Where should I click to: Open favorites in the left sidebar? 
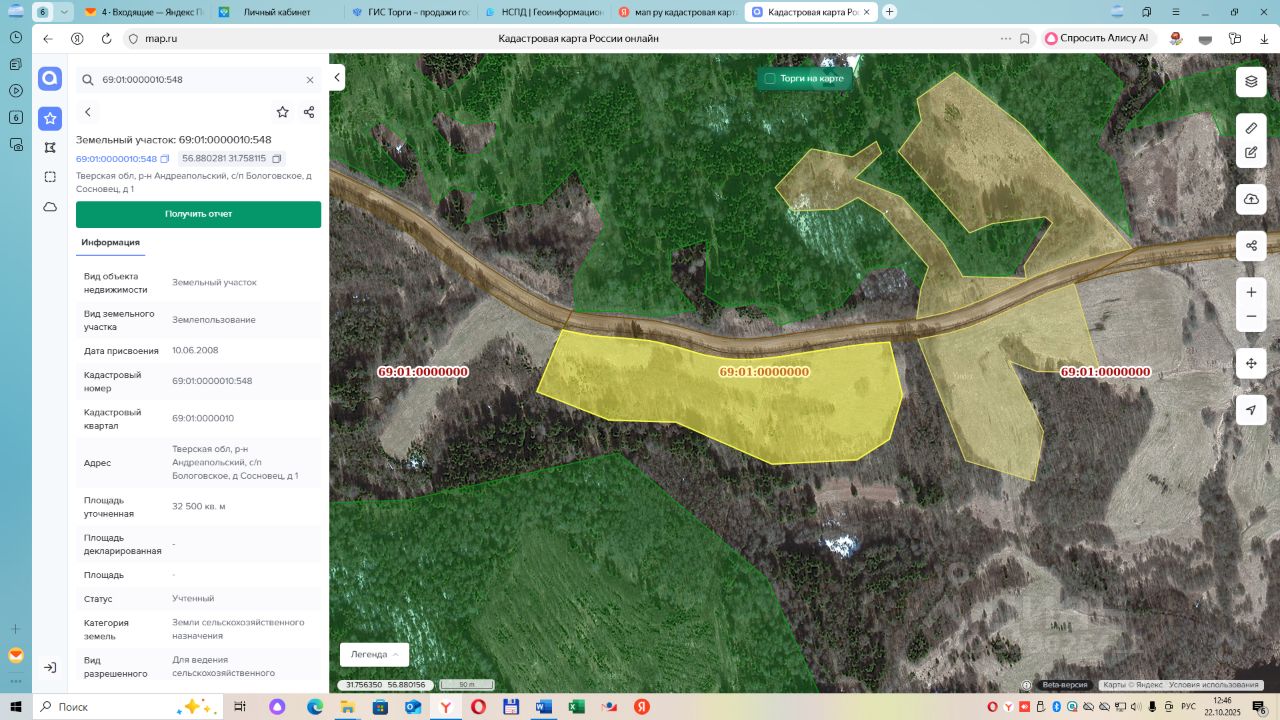(x=50, y=118)
